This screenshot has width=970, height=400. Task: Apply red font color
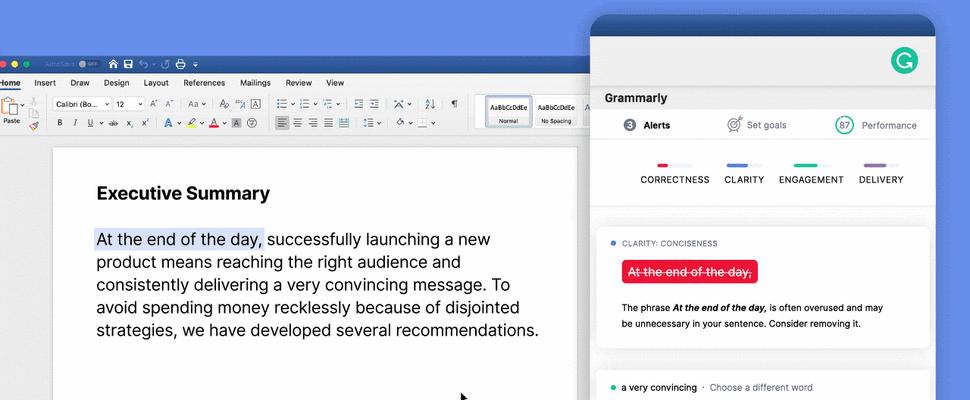214,123
